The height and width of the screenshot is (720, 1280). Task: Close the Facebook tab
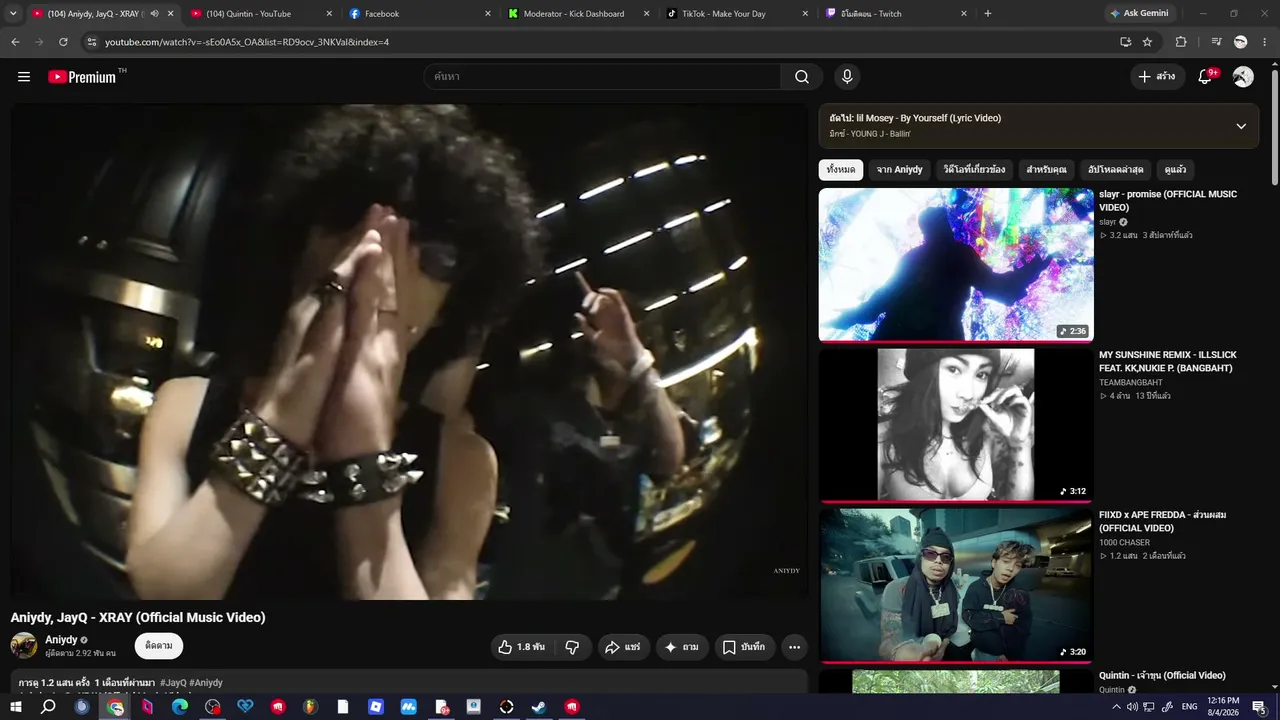coord(488,14)
